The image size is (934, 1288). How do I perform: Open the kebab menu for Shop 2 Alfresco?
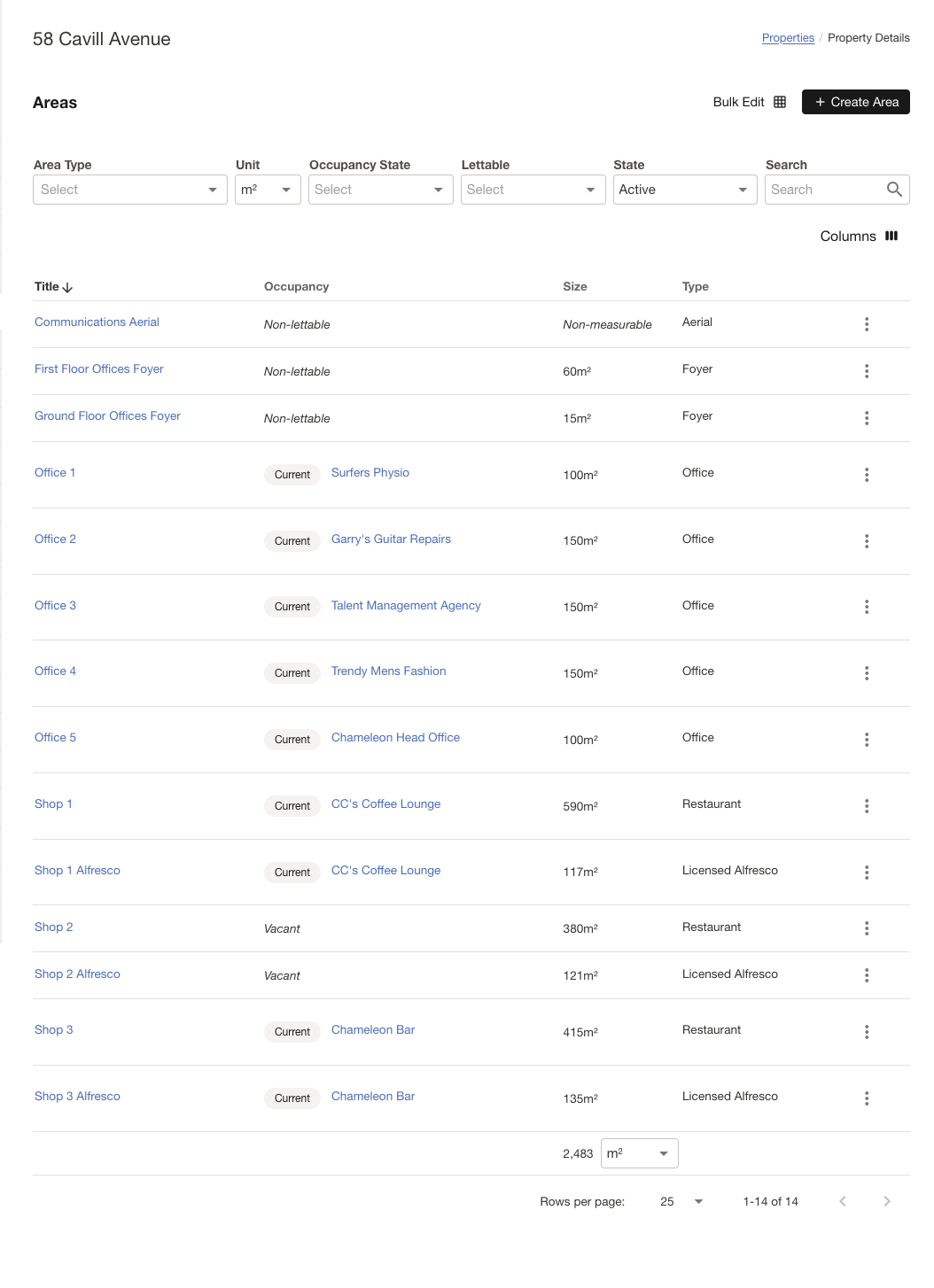[x=867, y=975]
